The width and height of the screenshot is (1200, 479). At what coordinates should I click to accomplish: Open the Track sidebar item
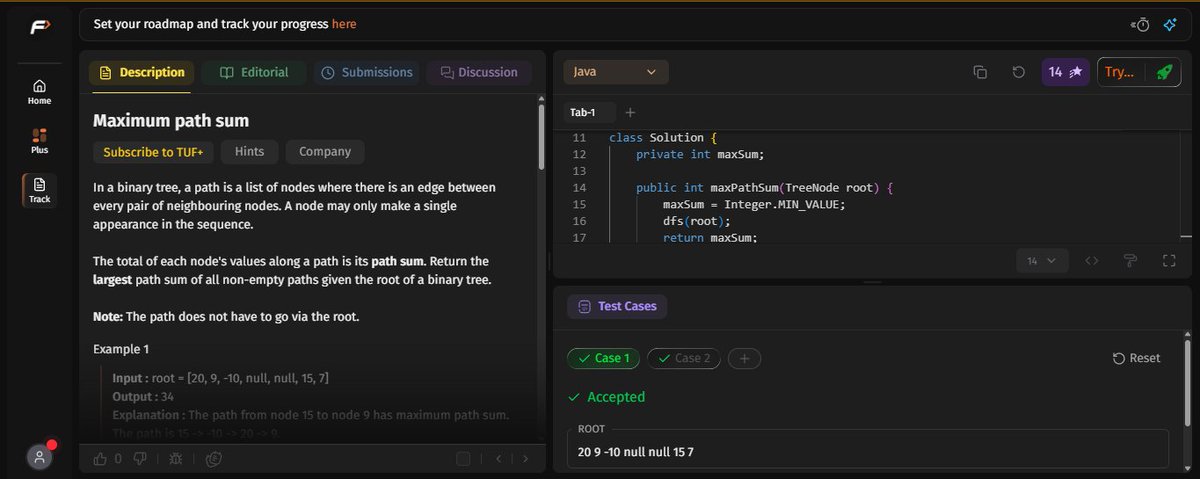point(39,190)
